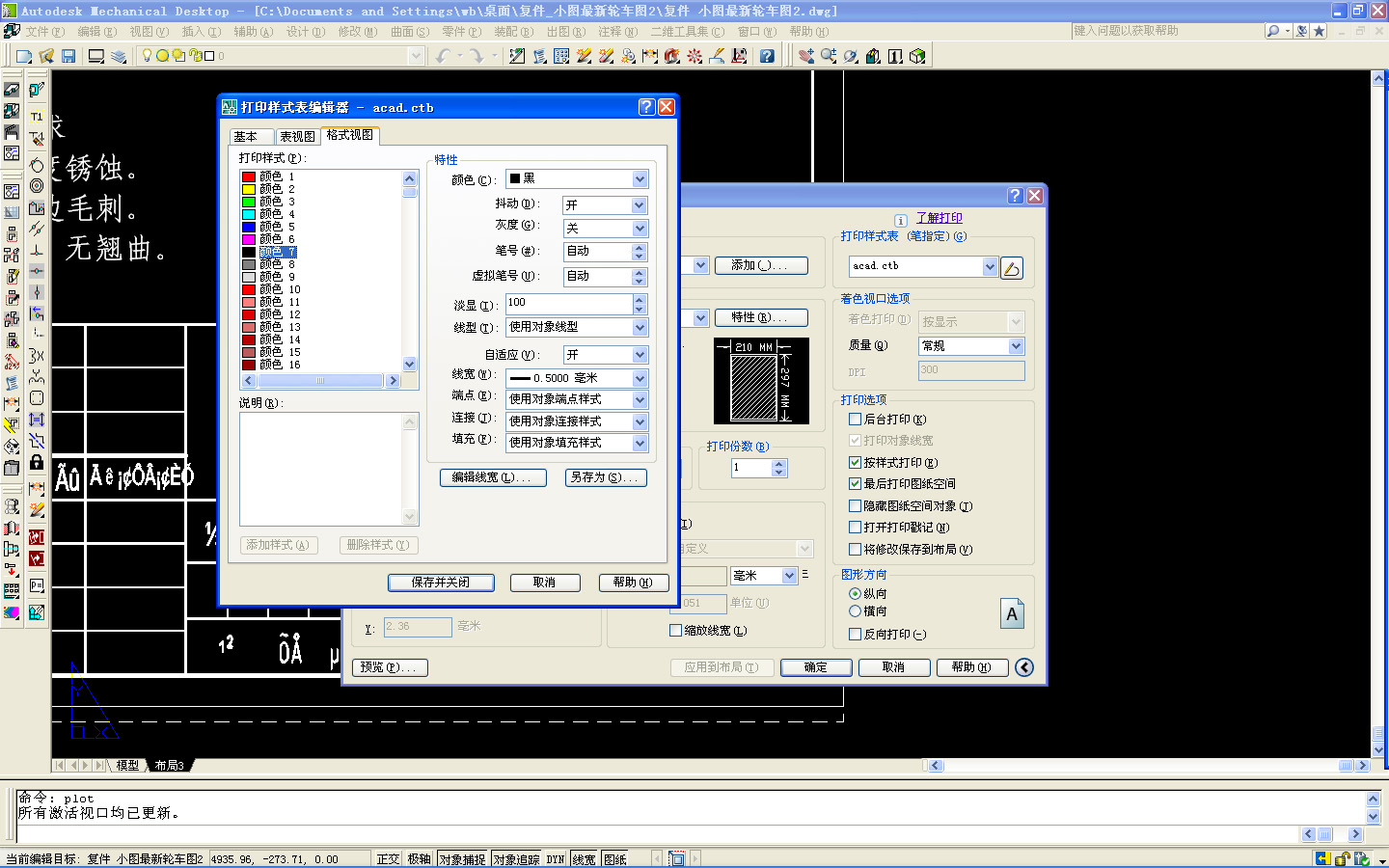Image resolution: width=1389 pixels, height=868 pixels.
Task: Enable the 后台打印 checkbox
Action: click(855, 420)
